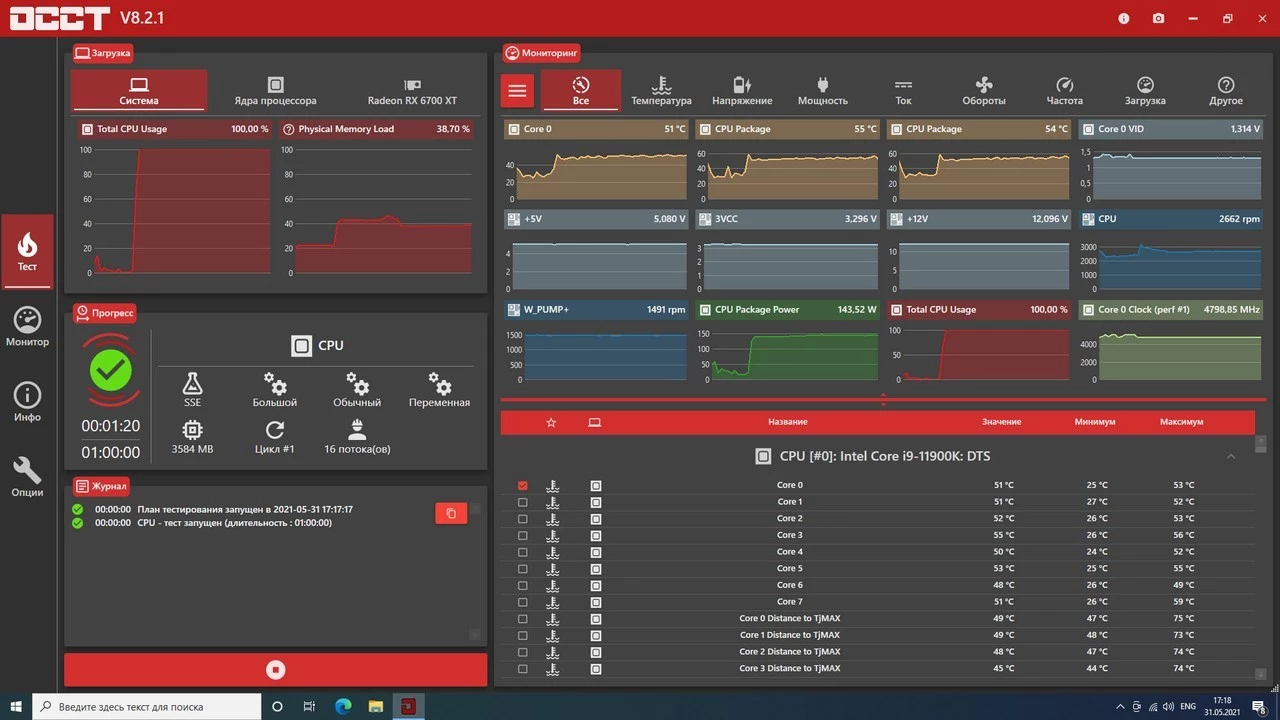Open the Инфо sidebar section
The height and width of the screenshot is (720, 1280).
click(27, 402)
